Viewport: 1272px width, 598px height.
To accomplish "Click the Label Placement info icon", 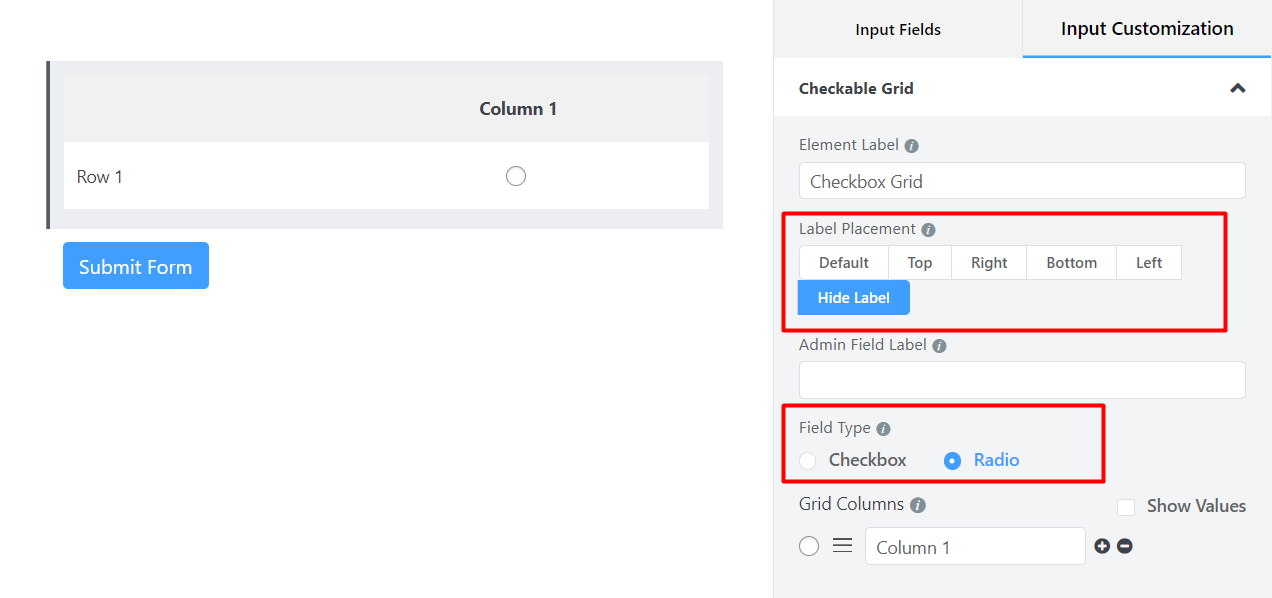I will [928, 229].
